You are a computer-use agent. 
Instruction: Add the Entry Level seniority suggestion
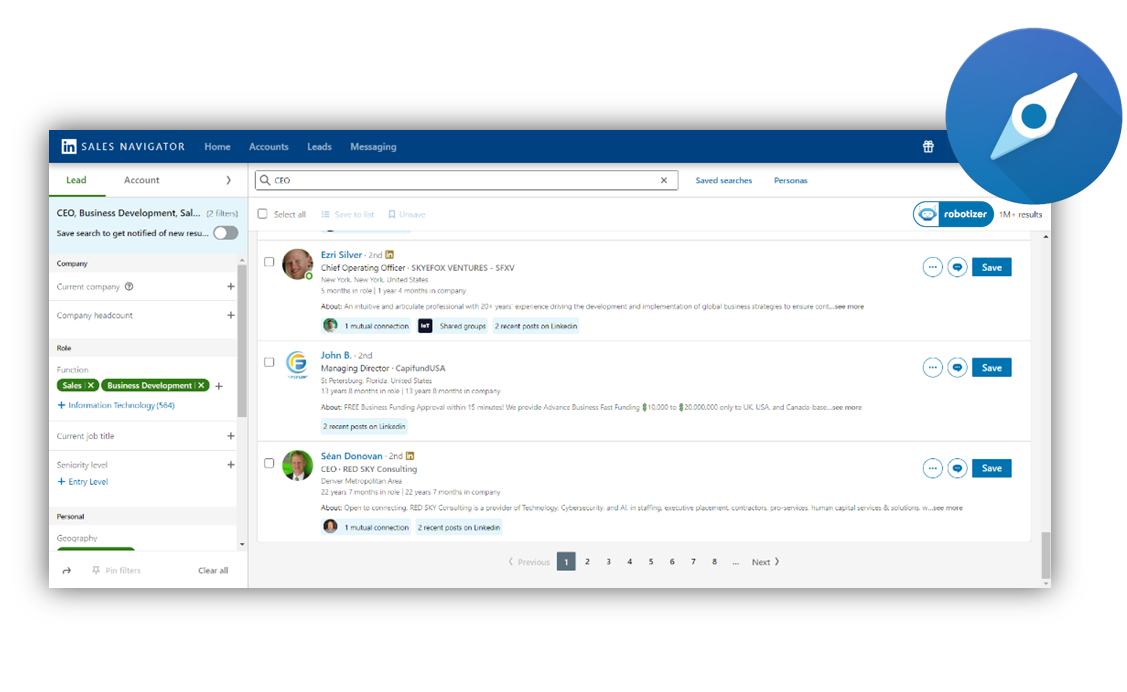coord(83,482)
